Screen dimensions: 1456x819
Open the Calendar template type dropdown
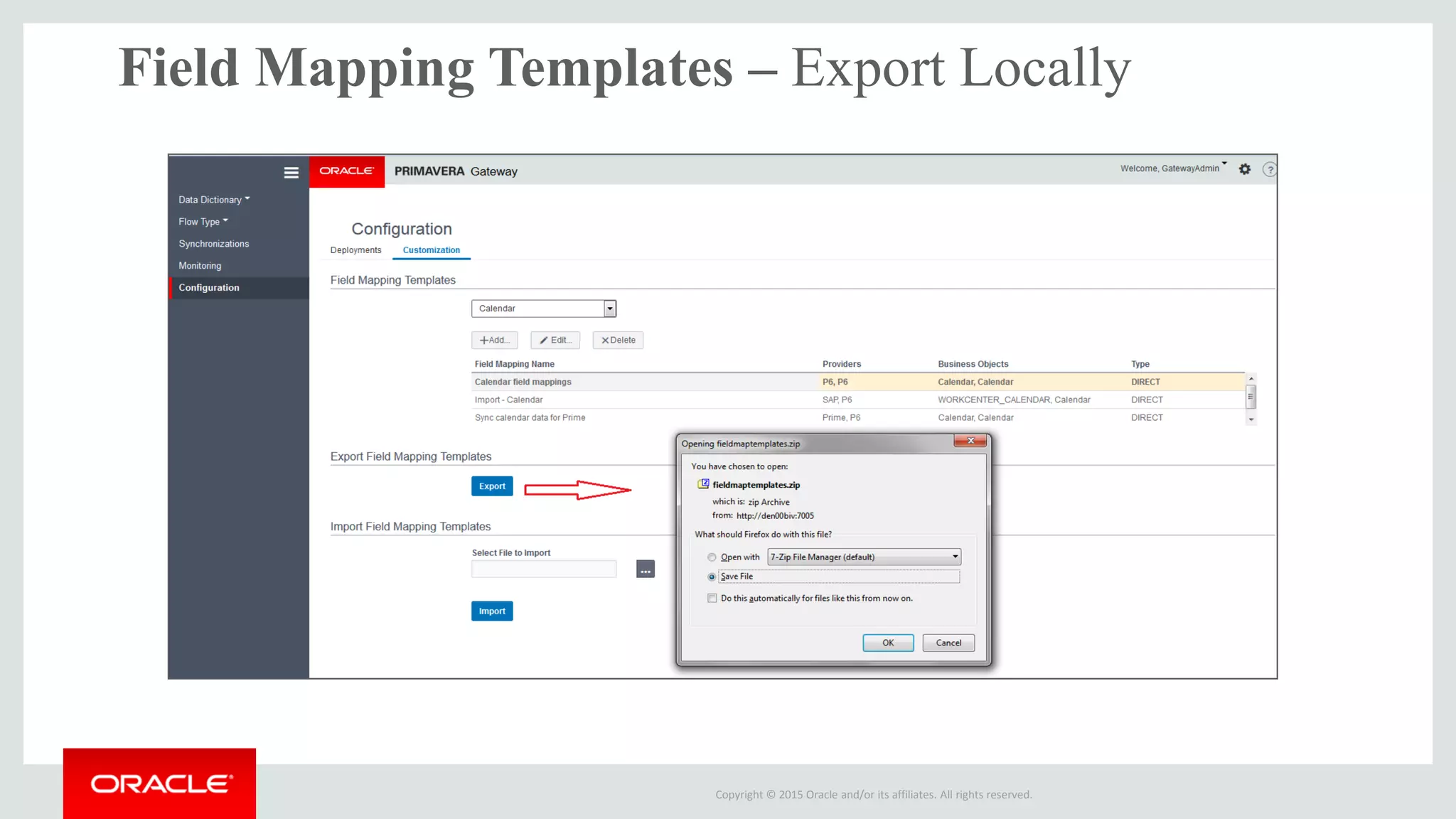[544, 309]
